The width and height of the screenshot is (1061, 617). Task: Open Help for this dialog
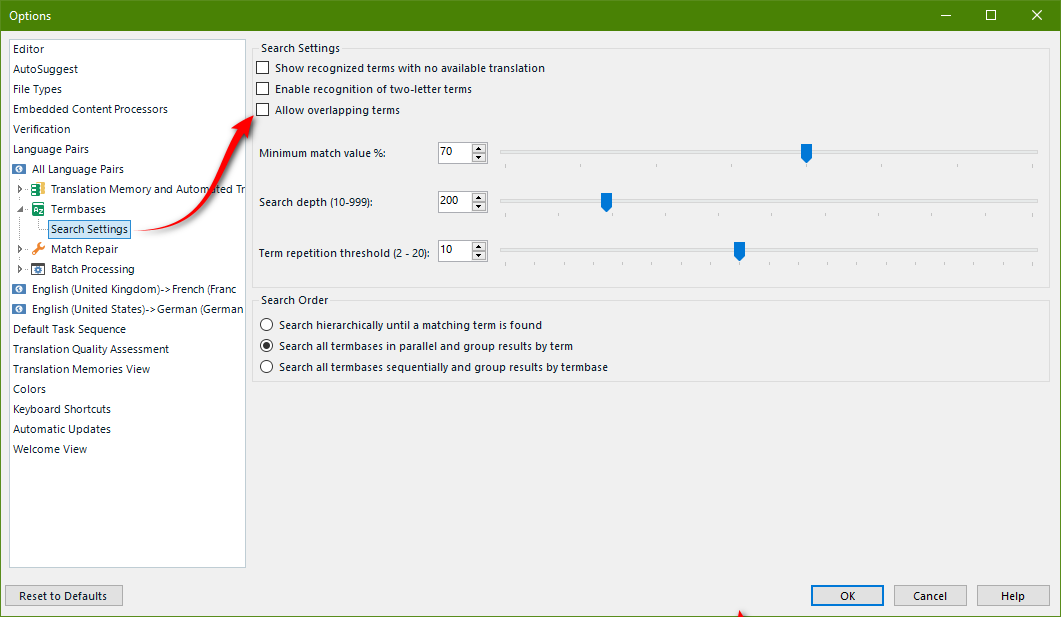(x=1013, y=596)
